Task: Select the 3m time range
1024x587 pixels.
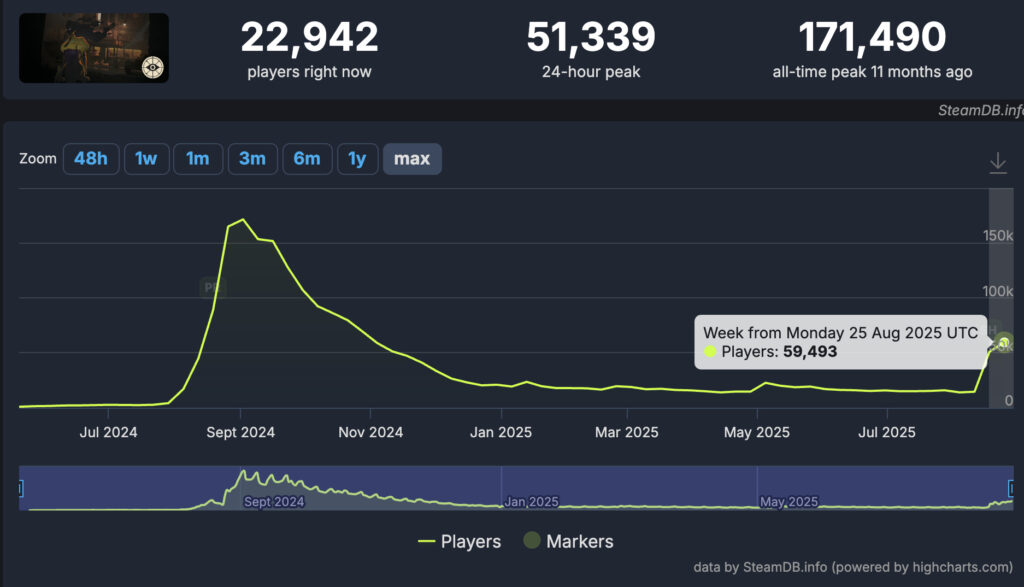Action: point(252,158)
